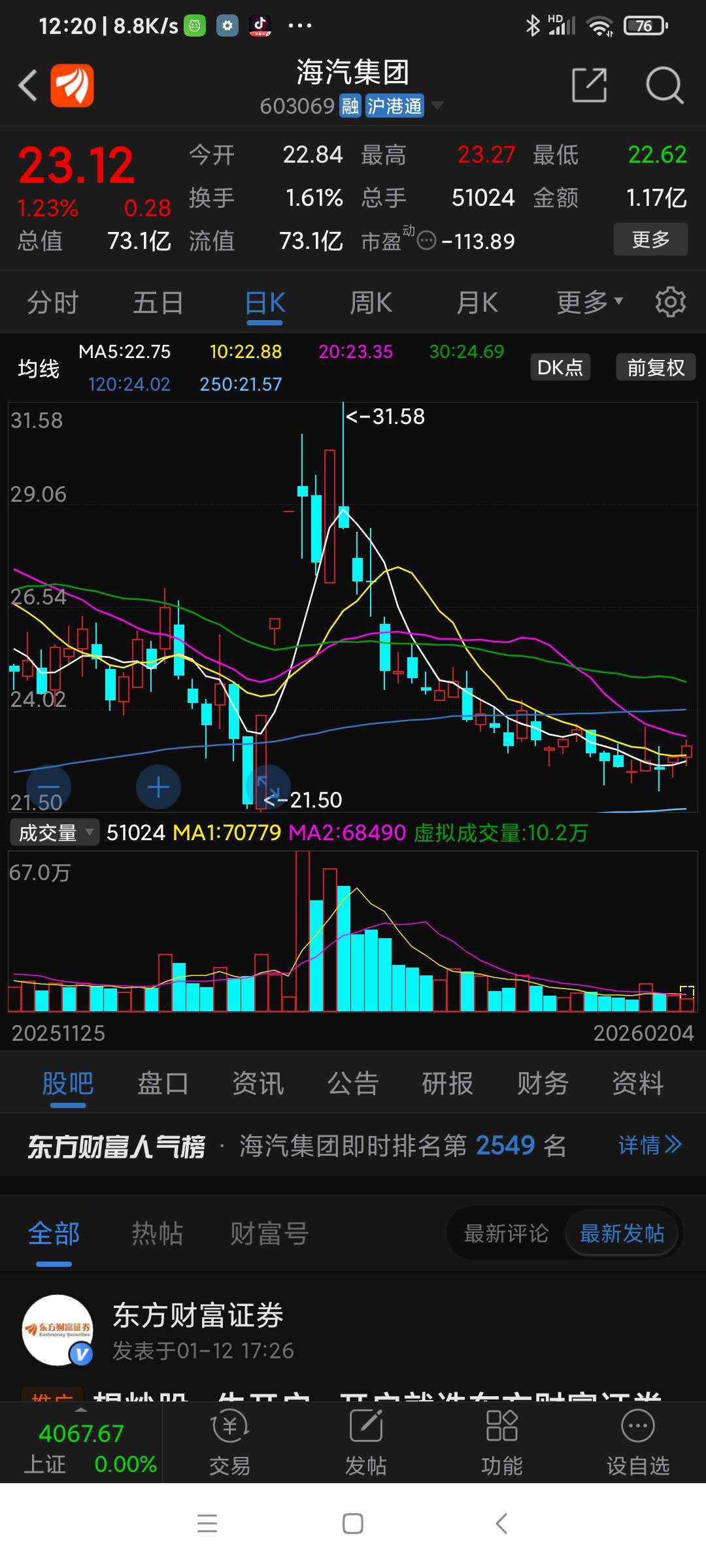Tap the 融 margin badge
706x1568 pixels.
350,106
